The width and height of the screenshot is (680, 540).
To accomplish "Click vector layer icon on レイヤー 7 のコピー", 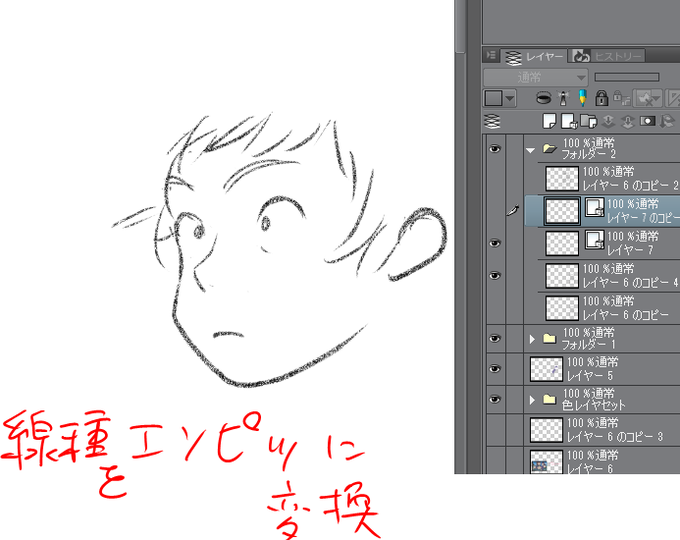I will 595,207.
